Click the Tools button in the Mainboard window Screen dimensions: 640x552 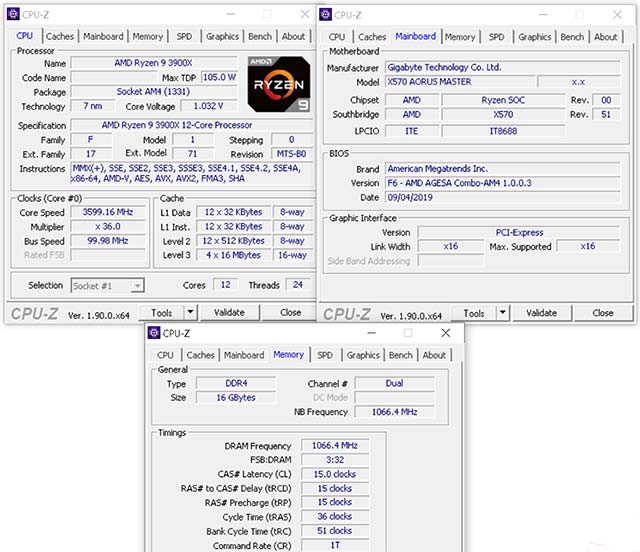point(474,314)
